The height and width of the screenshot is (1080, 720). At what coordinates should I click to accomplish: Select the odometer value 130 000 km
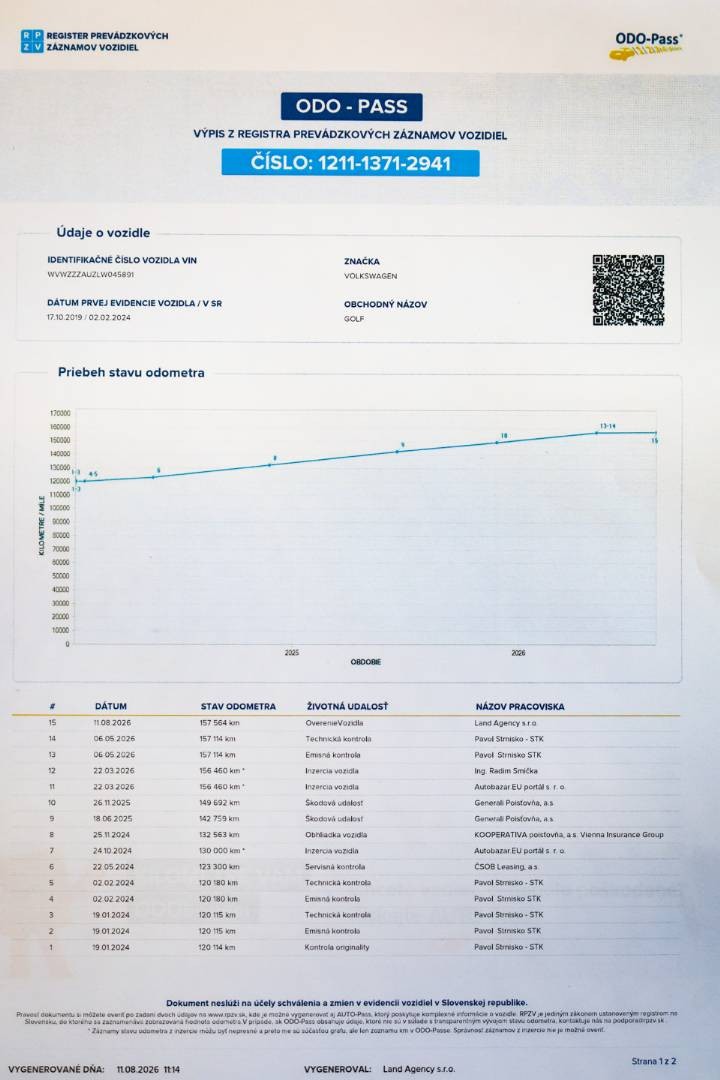pyautogui.click(x=222, y=851)
